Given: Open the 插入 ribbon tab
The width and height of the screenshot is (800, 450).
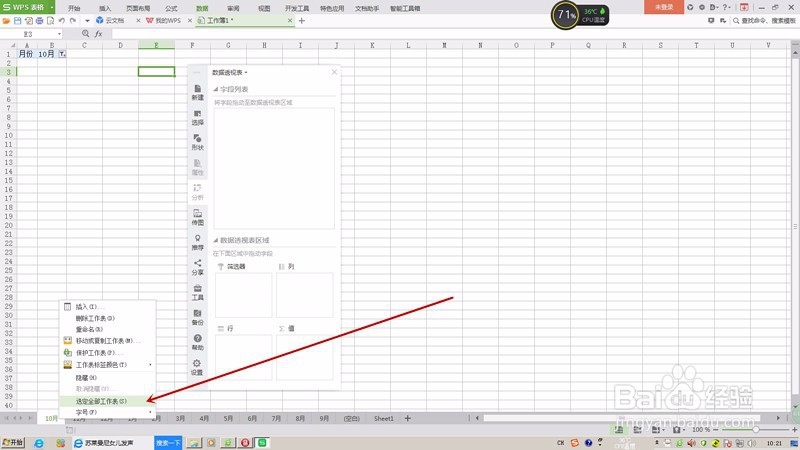Looking at the screenshot, I should click(x=105, y=8).
